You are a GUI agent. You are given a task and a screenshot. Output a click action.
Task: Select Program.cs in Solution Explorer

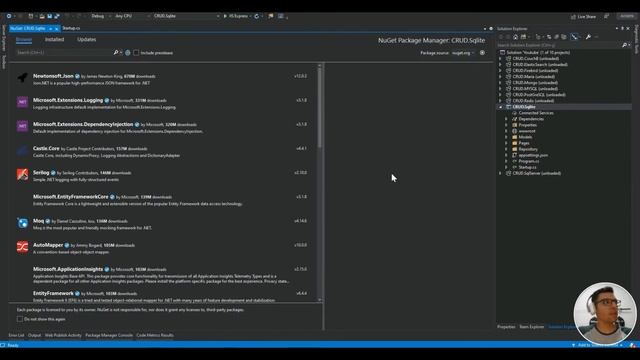coord(529,161)
